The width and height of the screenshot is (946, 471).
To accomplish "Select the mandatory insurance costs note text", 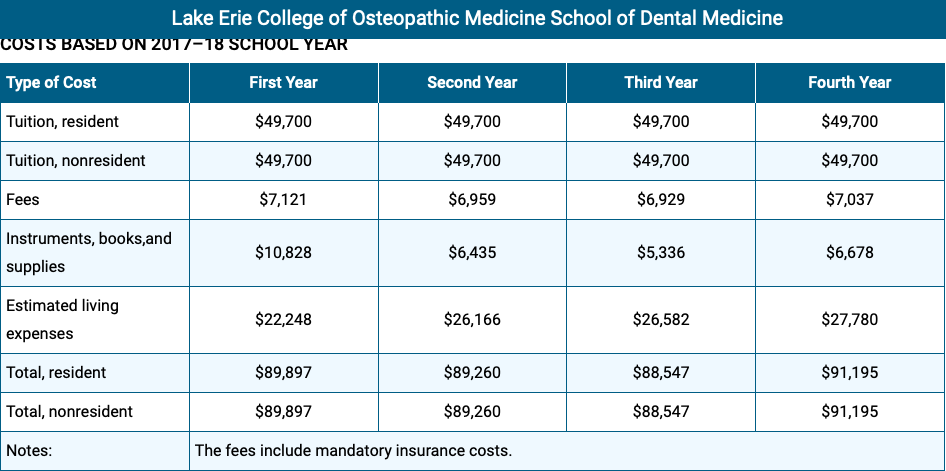I will tap(353, 450).
